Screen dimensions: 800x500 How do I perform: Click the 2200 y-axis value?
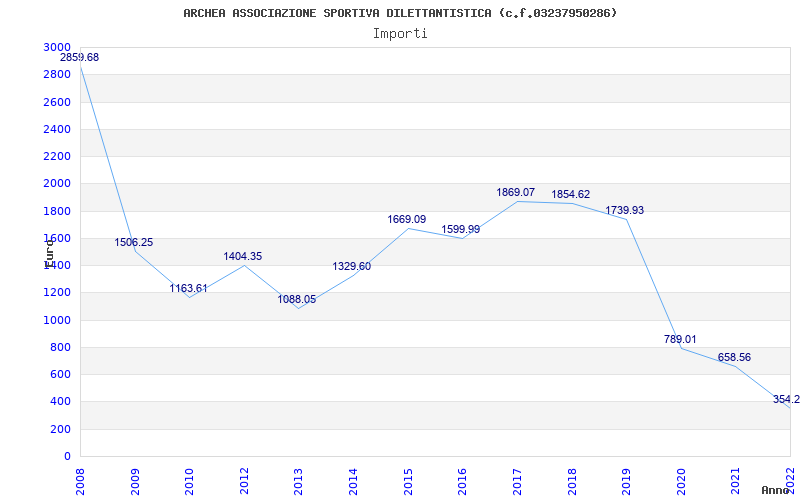pos(57,157)
